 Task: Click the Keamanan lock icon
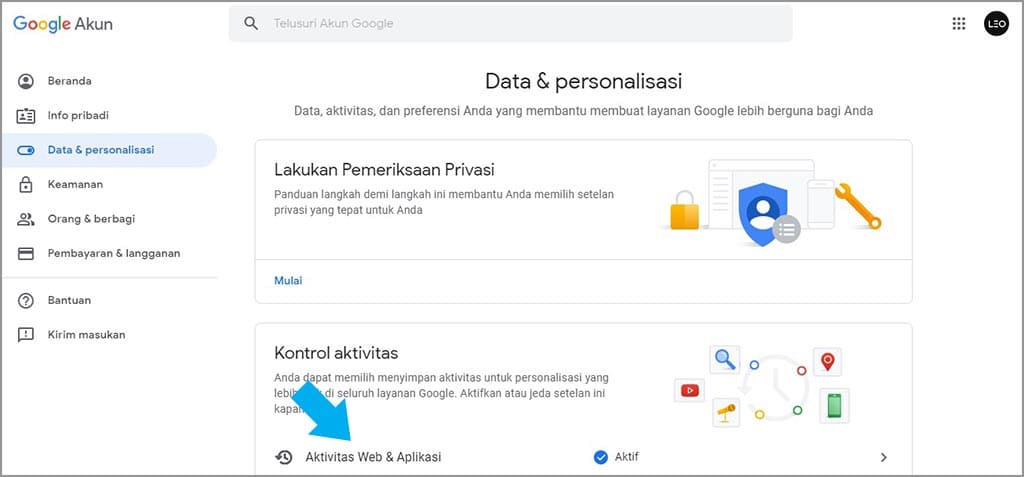tap(26, 184)
